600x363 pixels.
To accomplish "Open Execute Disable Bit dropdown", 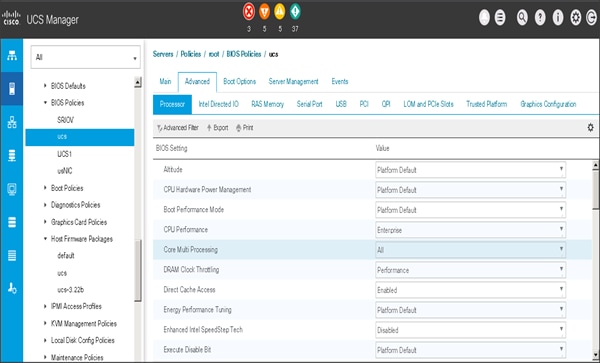I will (x=470, y=350).
